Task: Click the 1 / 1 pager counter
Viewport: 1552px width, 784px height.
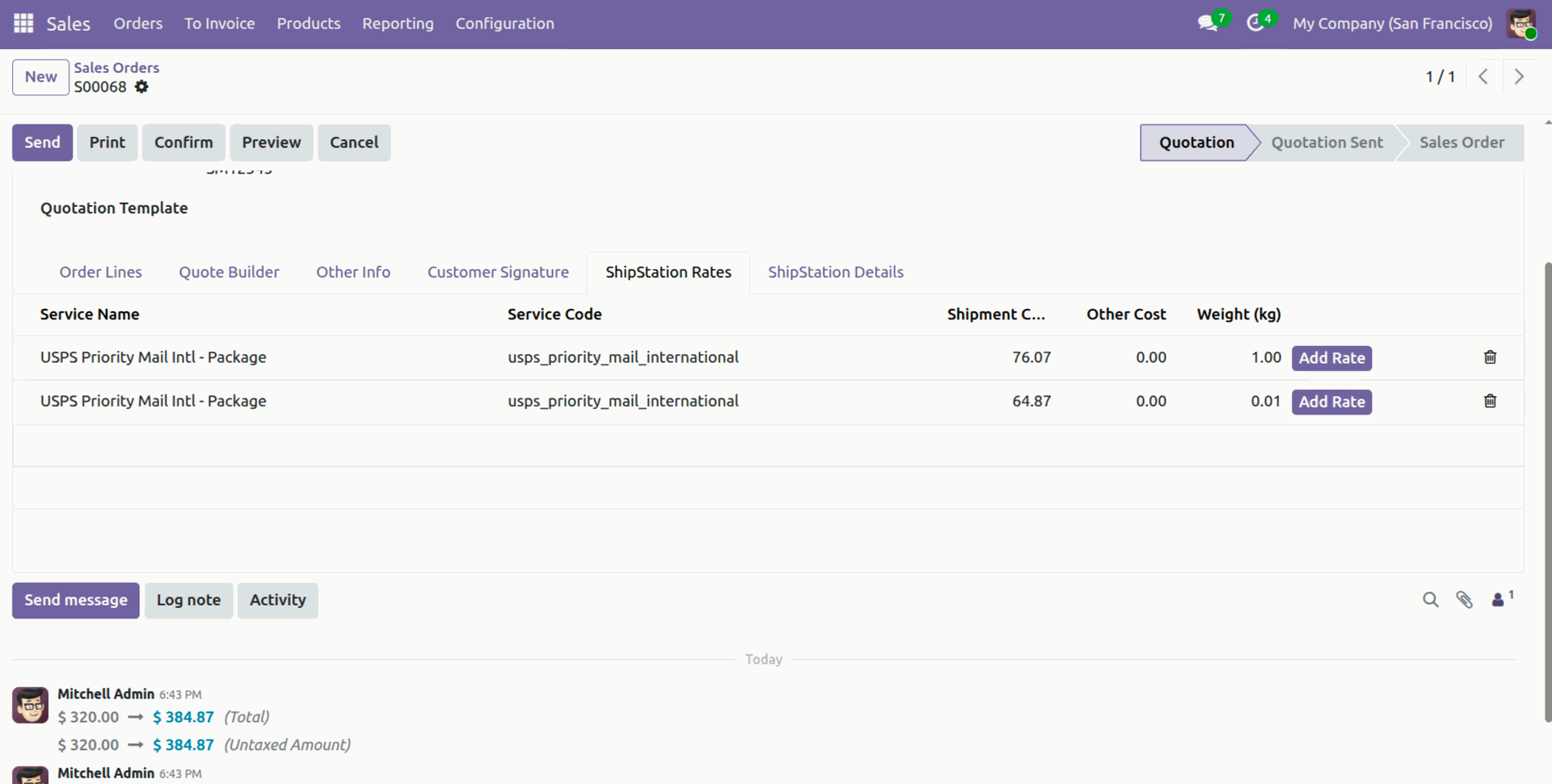Action: pos(1440,77)
